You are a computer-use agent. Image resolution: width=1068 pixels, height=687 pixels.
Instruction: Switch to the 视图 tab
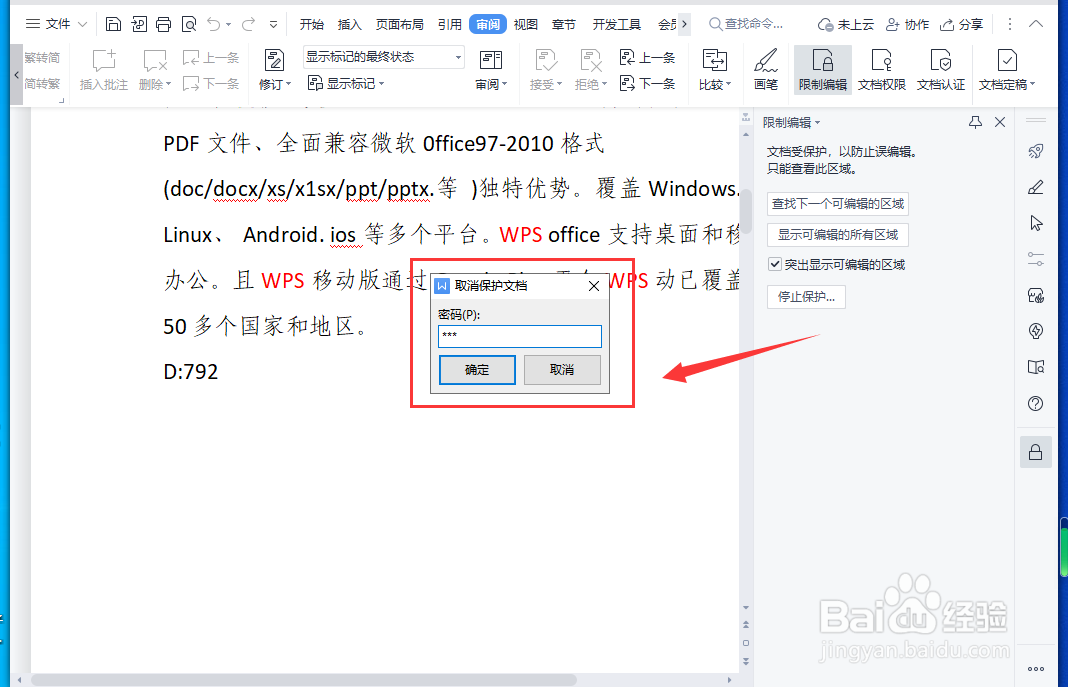pyautogui.click(x=525, y=25)
